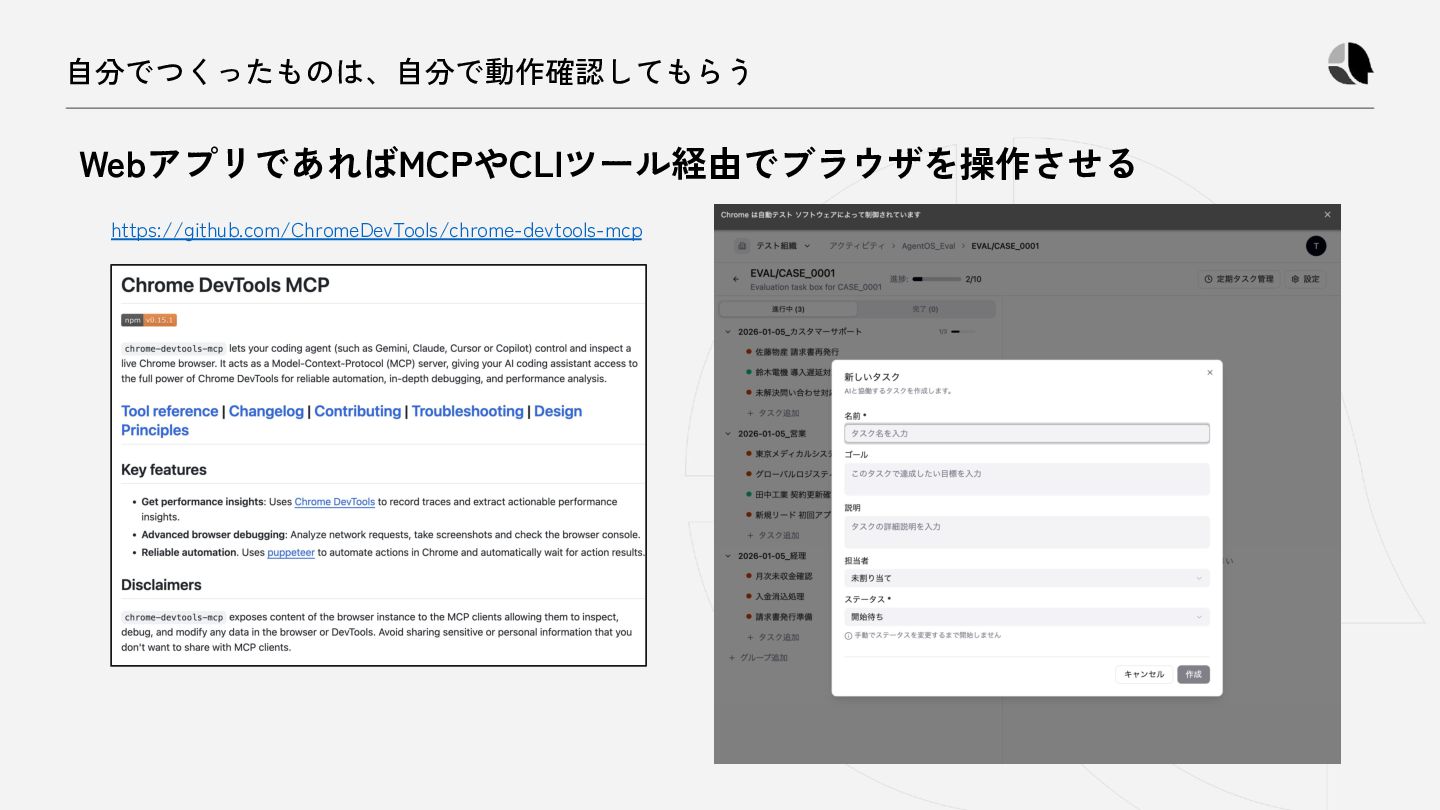This screenshot has width=1440, height=810.
Task: Open AgentOS_Eval in the breadcrumb
Action: pyautogui.click(x=928, y=246)
